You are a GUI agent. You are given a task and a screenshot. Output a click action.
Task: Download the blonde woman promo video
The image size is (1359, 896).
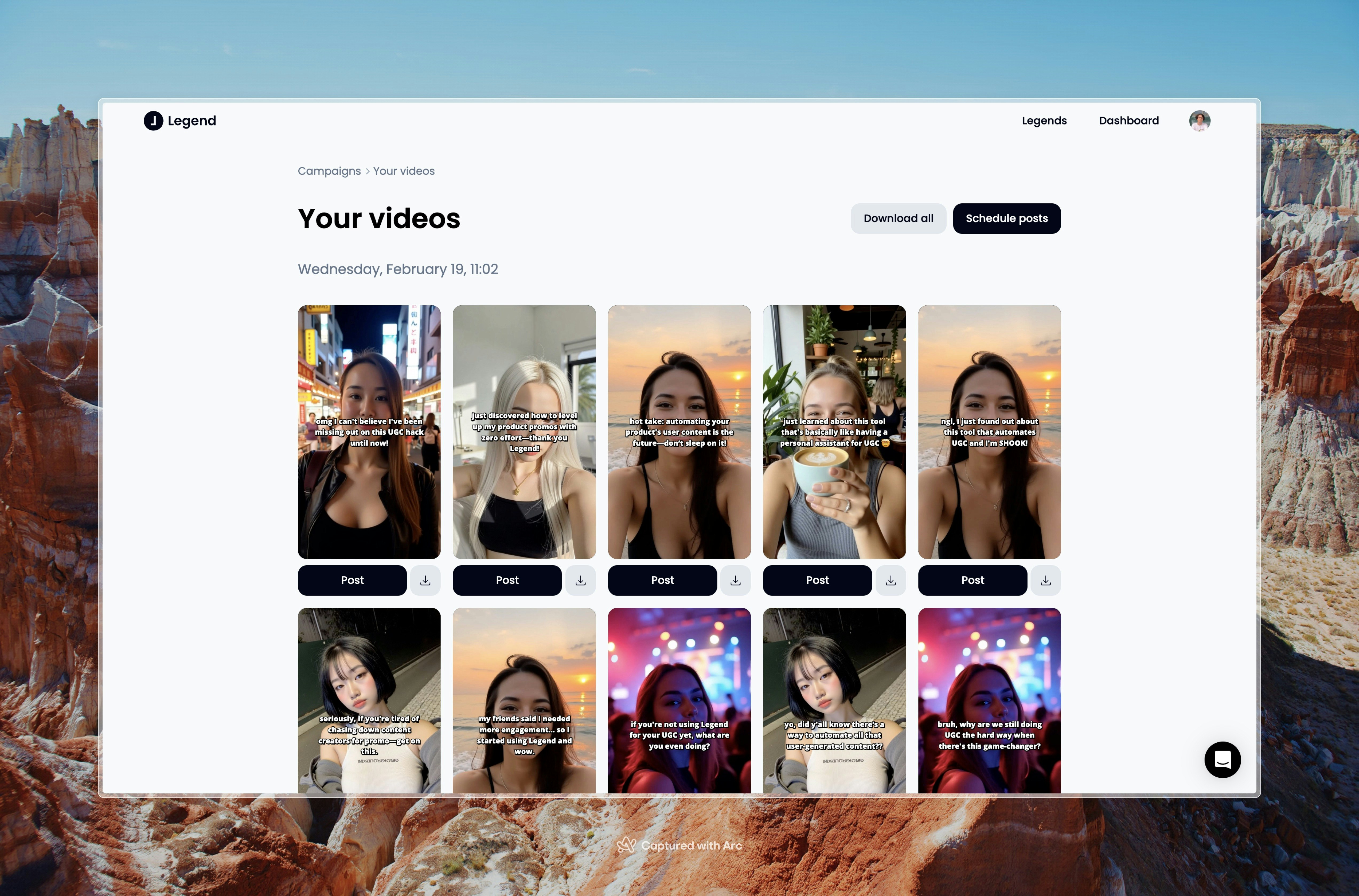(x=580, y=580)
